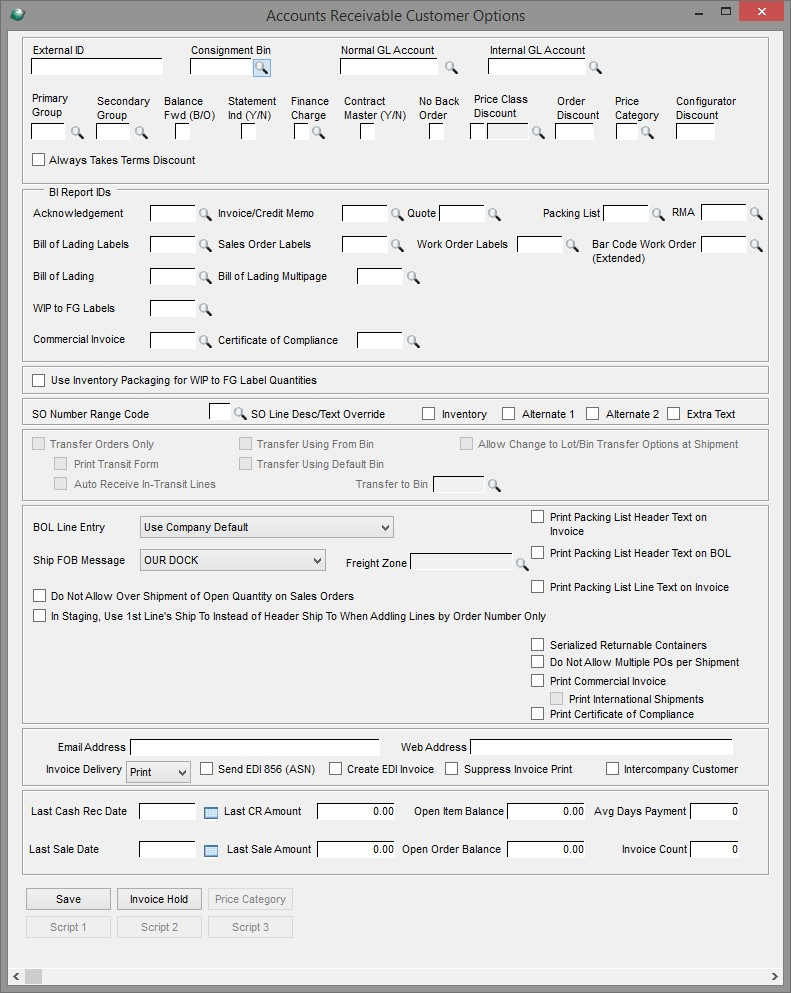791x993 pixels.
Task: Tick the Alternate 2 checkbox
Action: tap(593, 414)
